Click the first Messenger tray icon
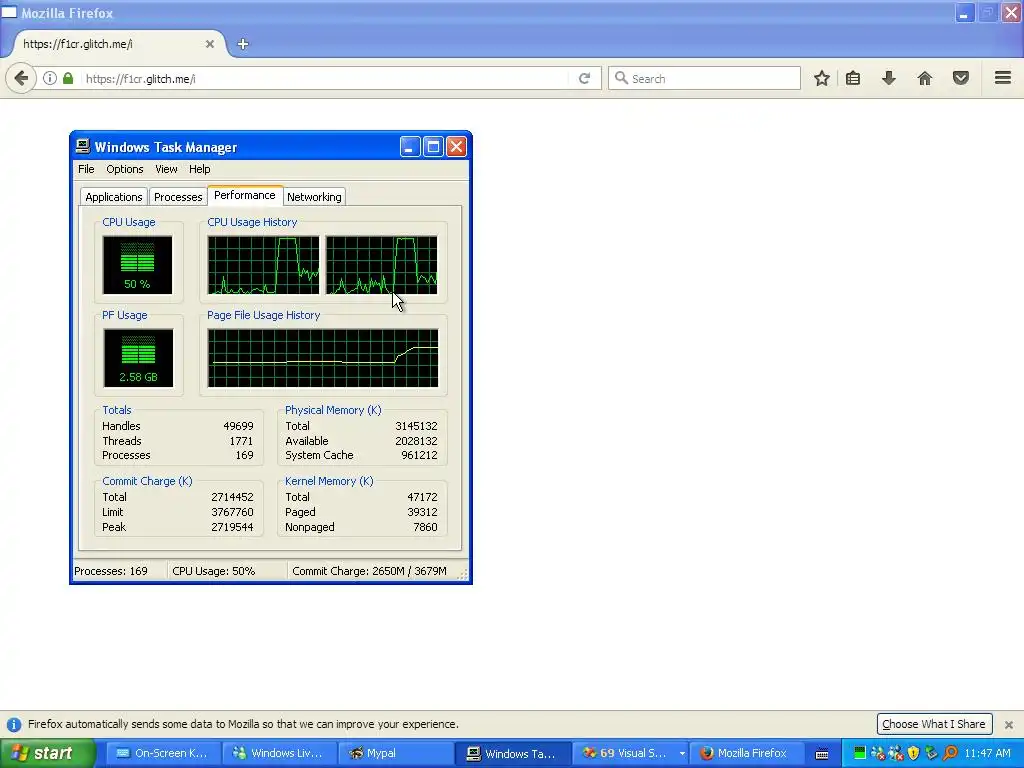The height and width of the screenshot is (768, 1024). [x=878, y=753]
